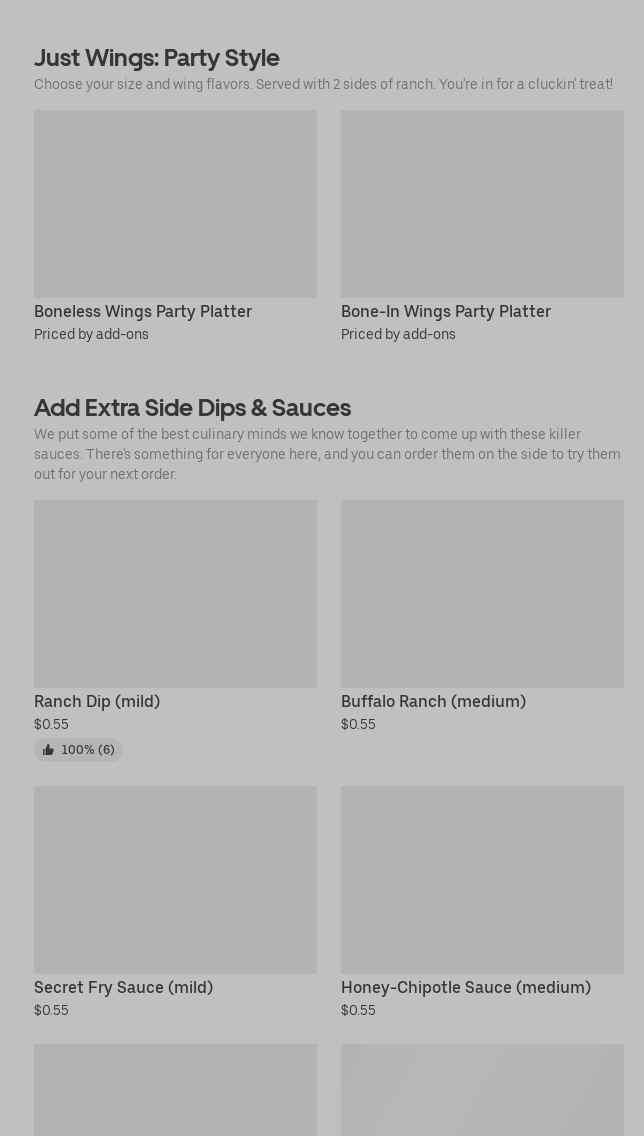The width and height of the screenshot is (644, 1136).
Task: Choose Ranch Dip (mild) item name
Action: pyautogui.click(x=97, y=701)
